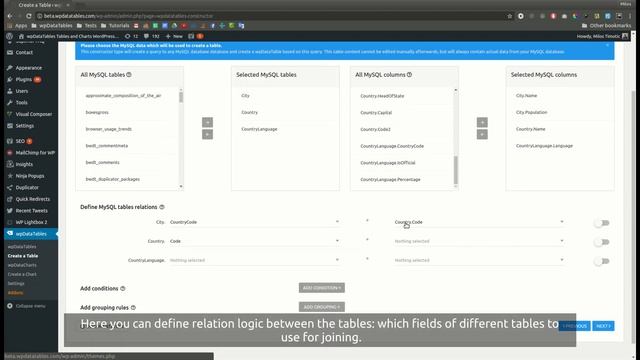640x360 pixels.
Task: Click help icon beside Add conditions
Action: pyautogui.click(x=123, y=289)
